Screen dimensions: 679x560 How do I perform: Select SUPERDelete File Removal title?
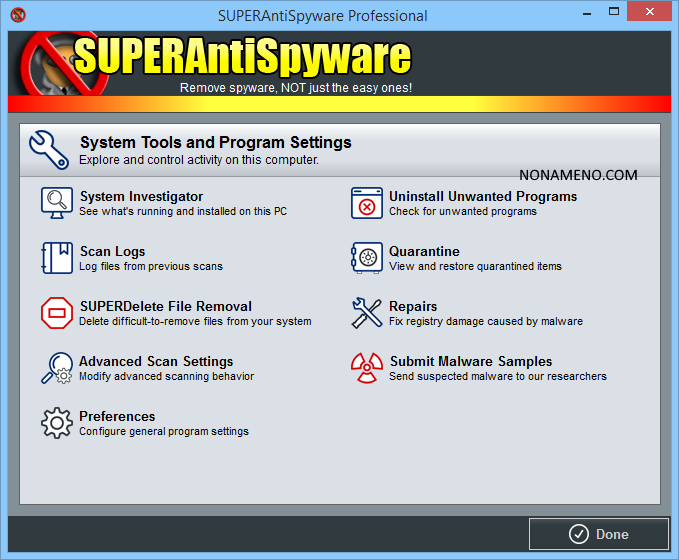click(165, 307)
